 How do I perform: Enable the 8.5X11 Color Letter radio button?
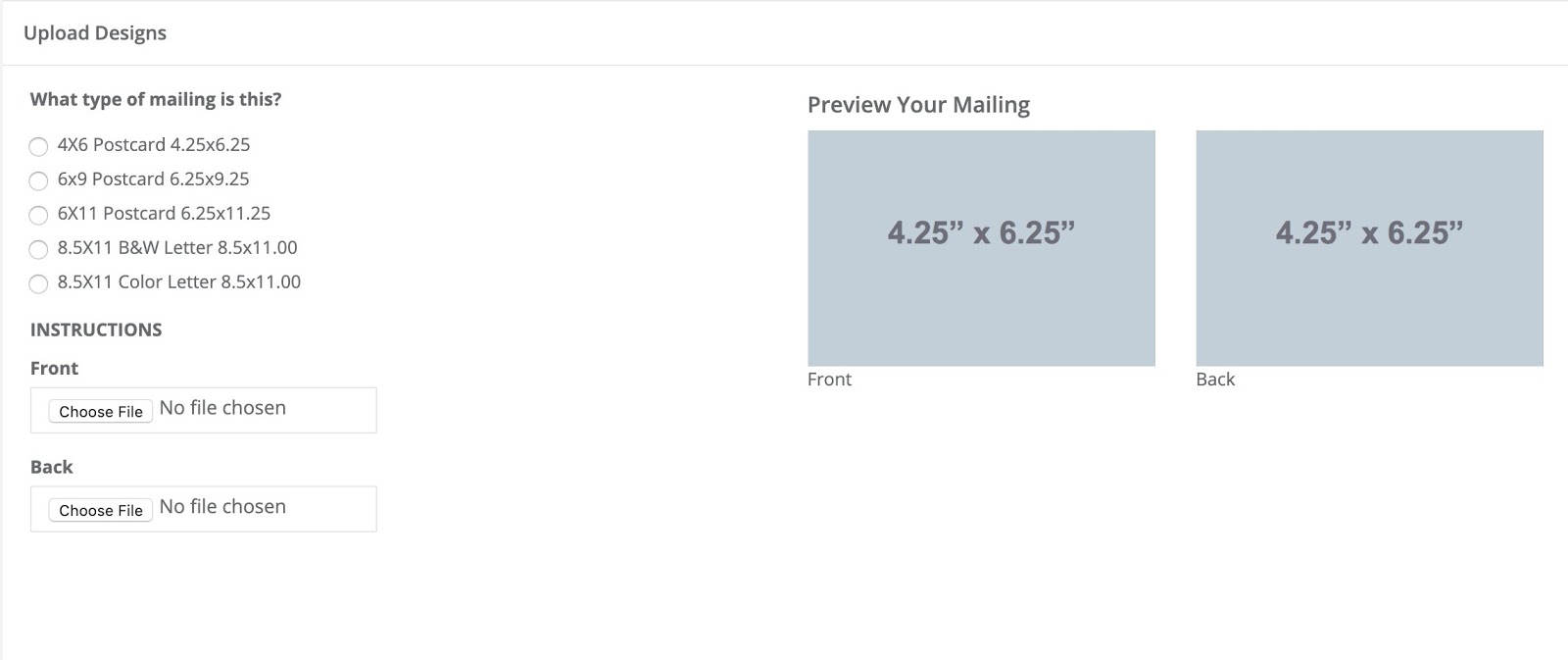[38, 283]
